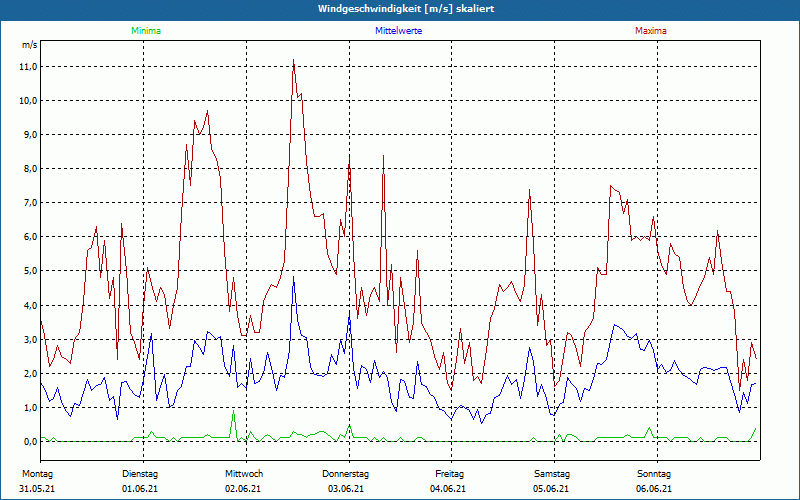Screen dimensions: 800x500
Task: Click the 11,0 y-axis value
Action: pyautogui.click(x=28, y=67)
